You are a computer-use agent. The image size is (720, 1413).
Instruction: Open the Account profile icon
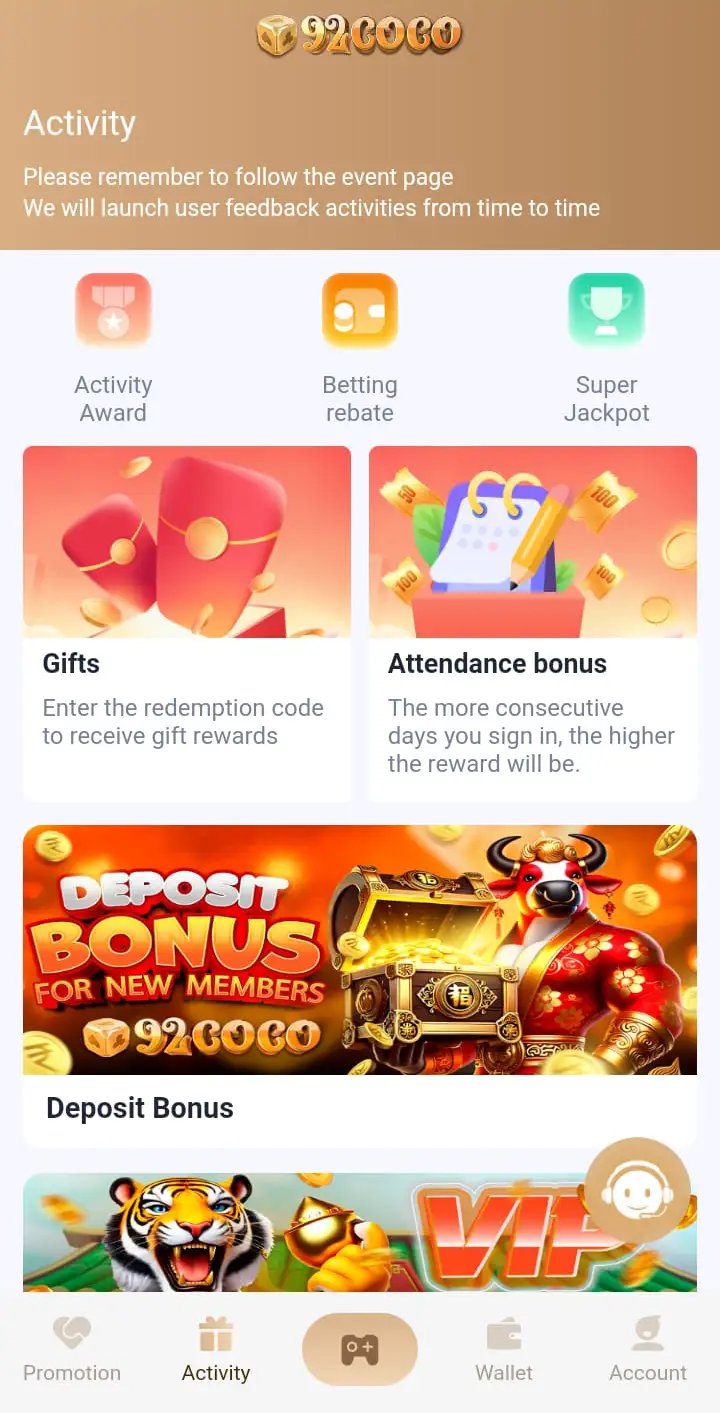(x=648, y=1334)
